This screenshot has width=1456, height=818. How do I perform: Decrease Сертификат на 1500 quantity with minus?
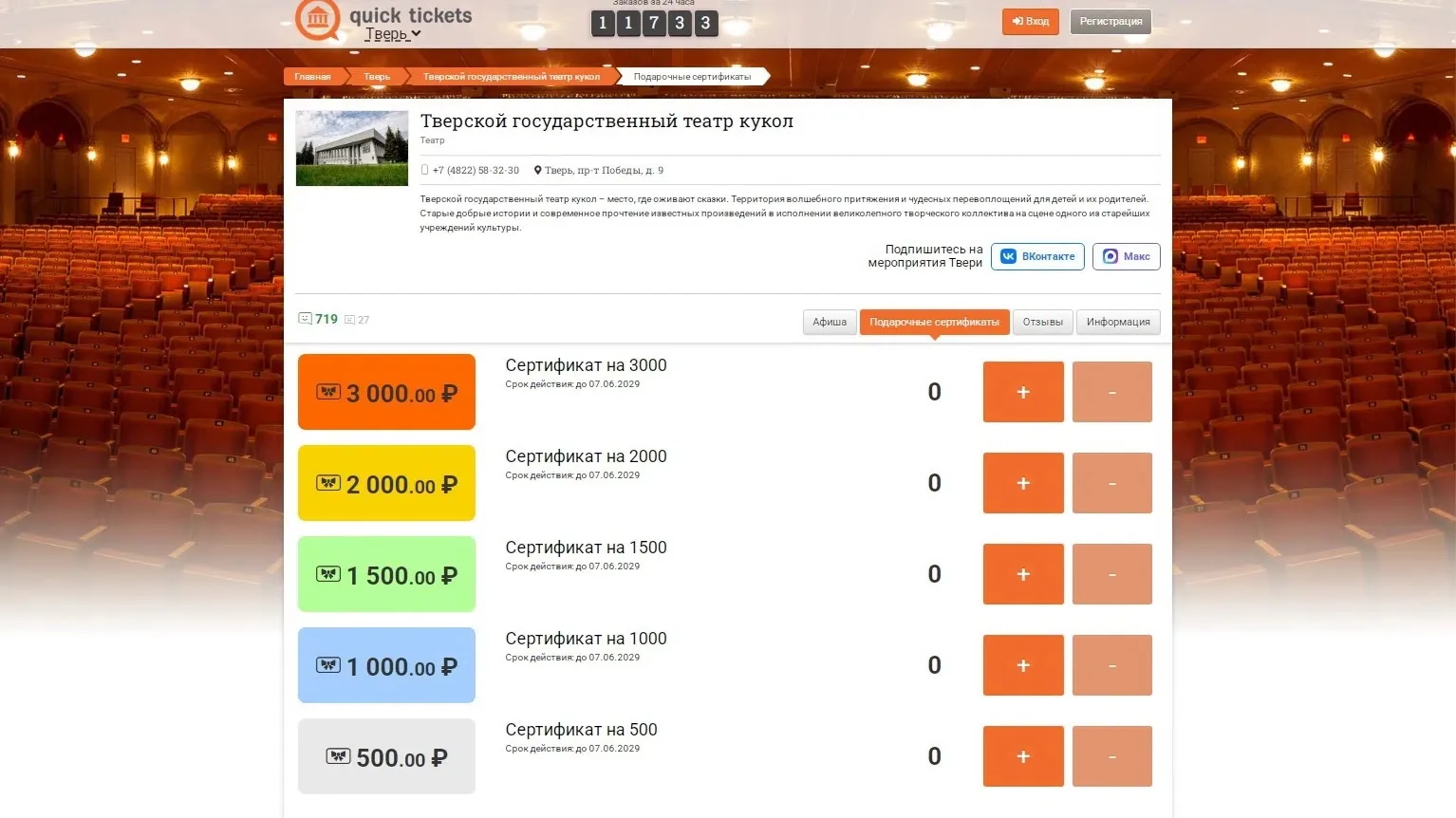coord(1112,574)
